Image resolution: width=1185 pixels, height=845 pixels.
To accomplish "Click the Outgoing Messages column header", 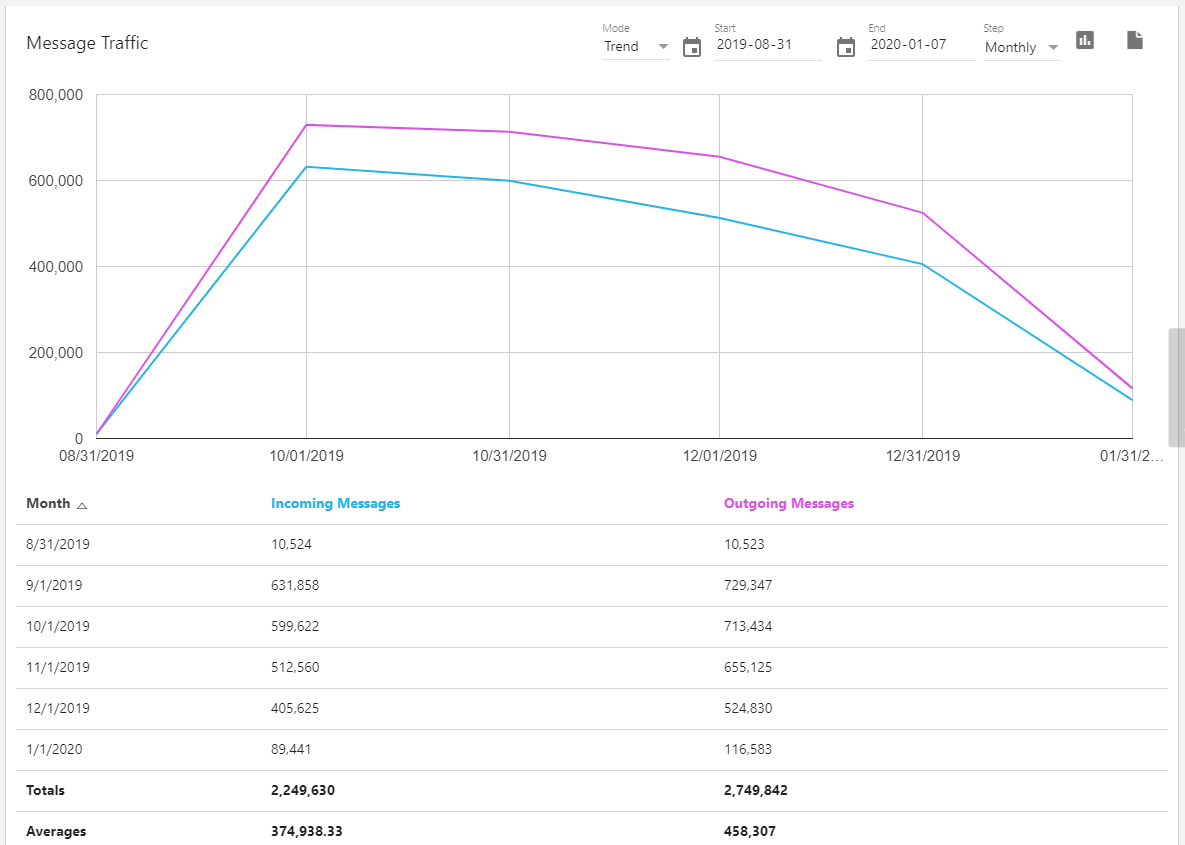I will coord(788,504).
